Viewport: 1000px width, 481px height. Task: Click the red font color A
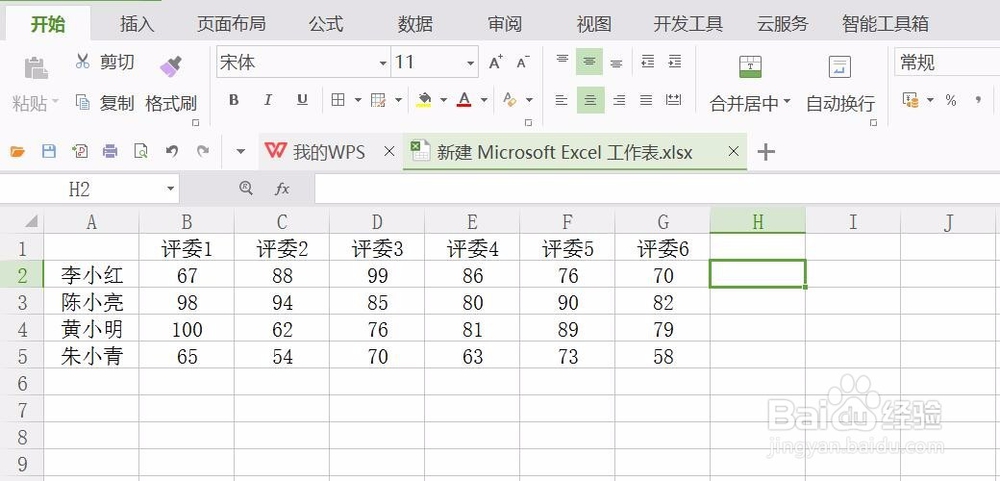(x=464, y=100)
